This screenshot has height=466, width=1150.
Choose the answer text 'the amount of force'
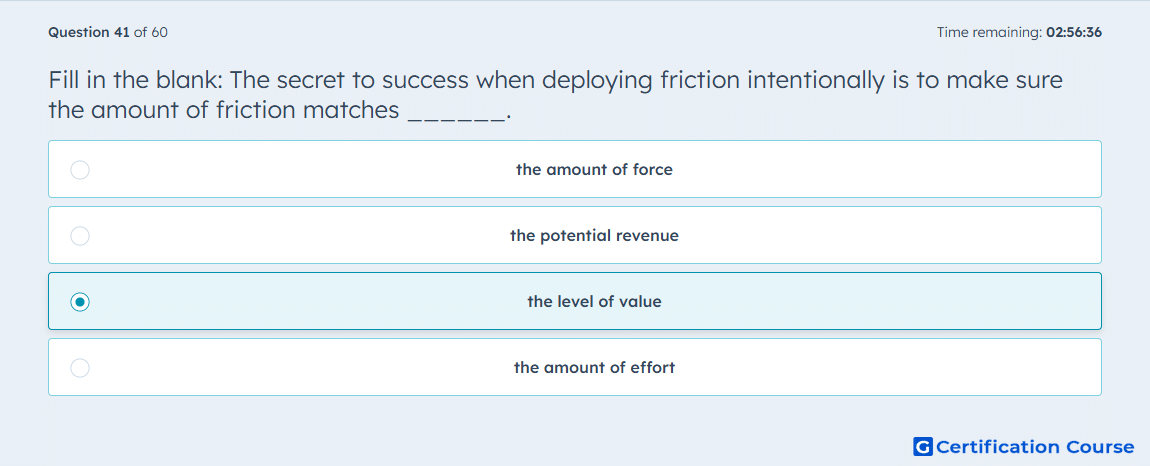click(594, 170)
